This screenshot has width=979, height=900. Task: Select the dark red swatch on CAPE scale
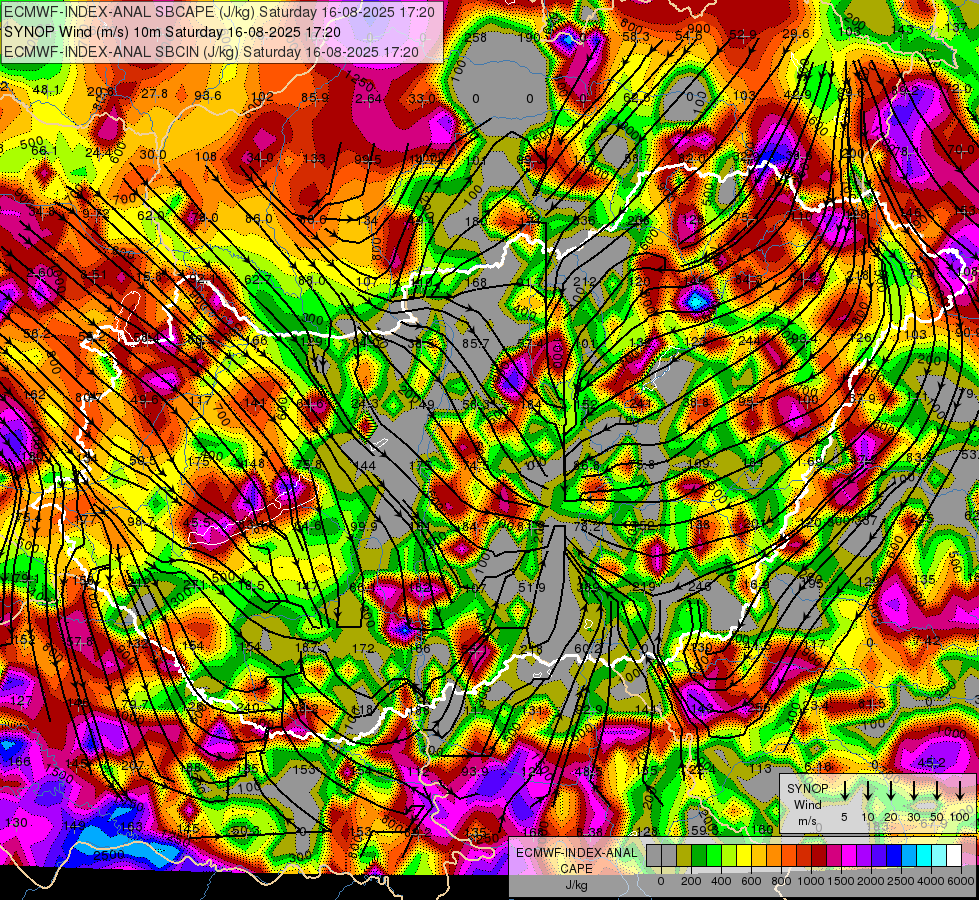click(x=820, y=856)
